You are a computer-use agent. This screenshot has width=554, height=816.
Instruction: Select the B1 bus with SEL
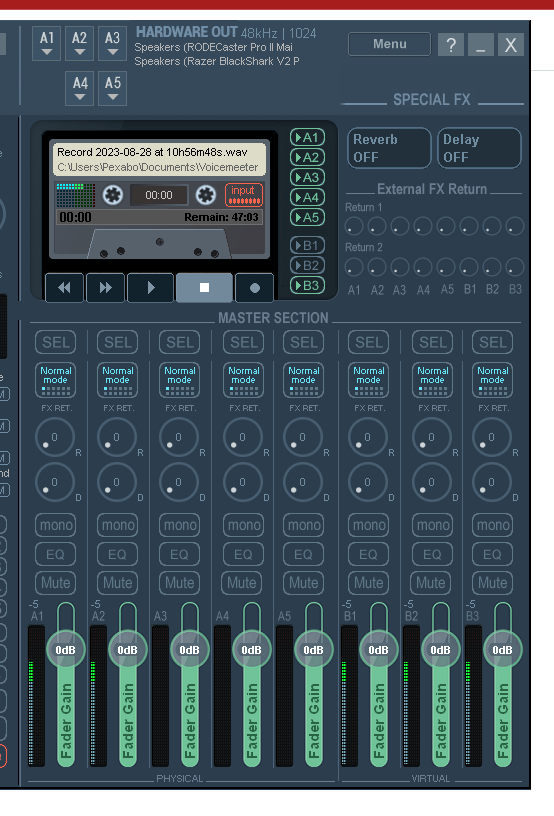click(x=369, y=342)
